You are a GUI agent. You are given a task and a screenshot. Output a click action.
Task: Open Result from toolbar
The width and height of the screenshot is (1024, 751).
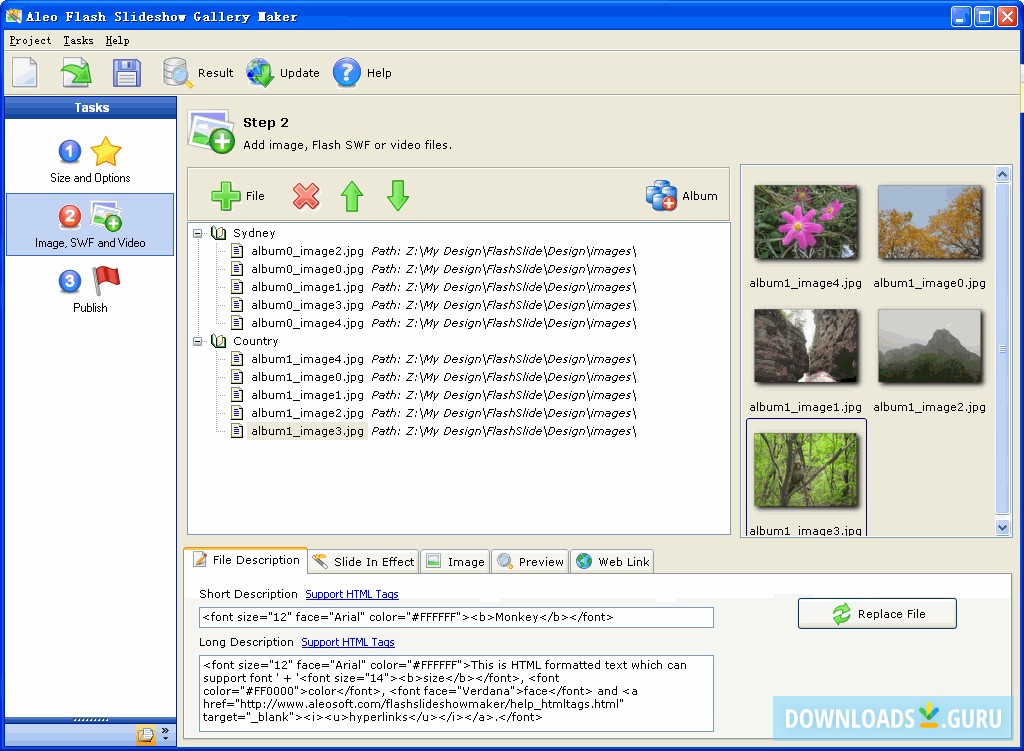pos(199,73)
